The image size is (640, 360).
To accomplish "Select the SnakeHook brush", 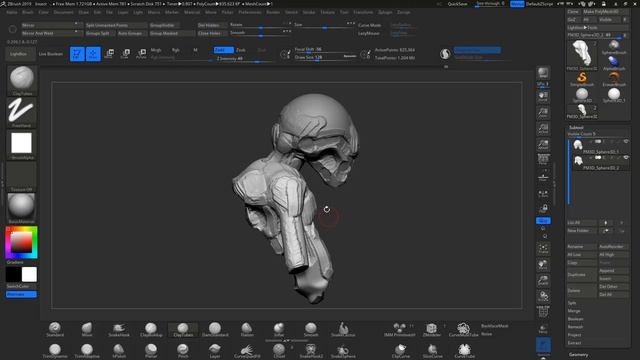I will coord(119,329).
